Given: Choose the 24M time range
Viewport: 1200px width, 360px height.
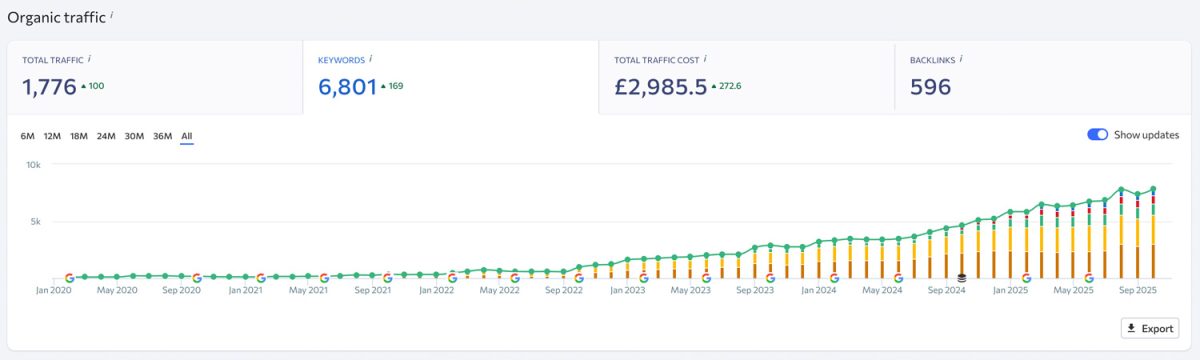Looking at the screenshot, I should [106, 136].
